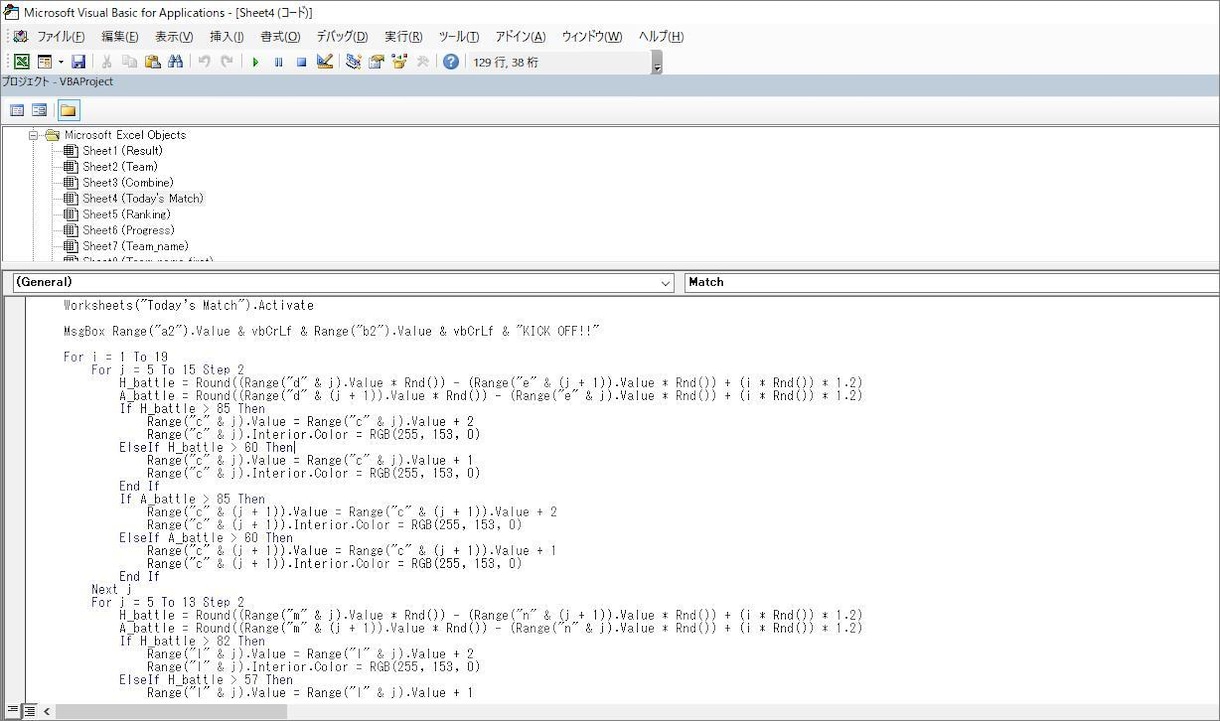Screen dimensions: 1220x721
Task: Stop execution with the Reset square icon
Action: click(301, 62)
